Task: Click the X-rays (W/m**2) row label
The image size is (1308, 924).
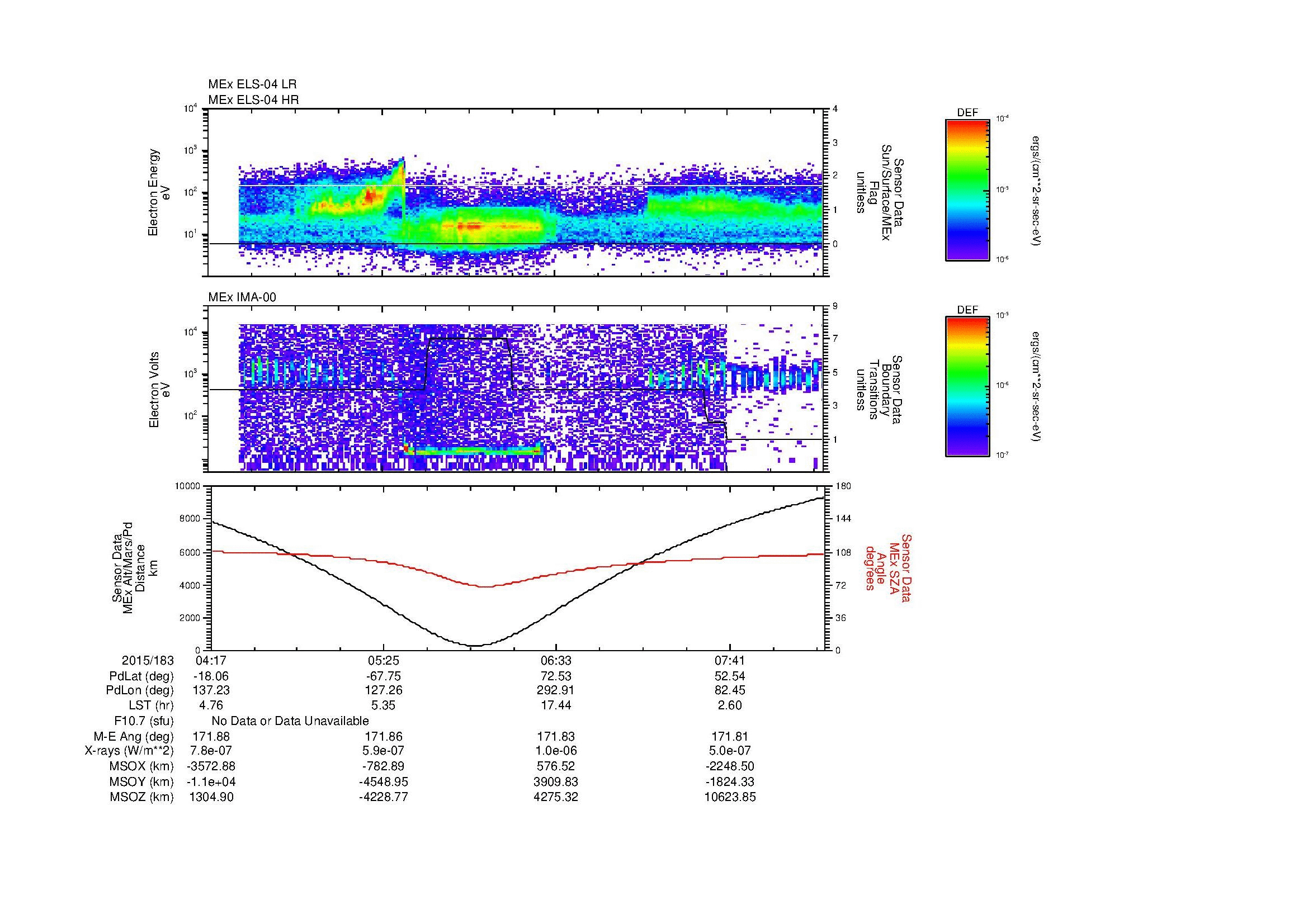Action: click(x=129, y=751)
